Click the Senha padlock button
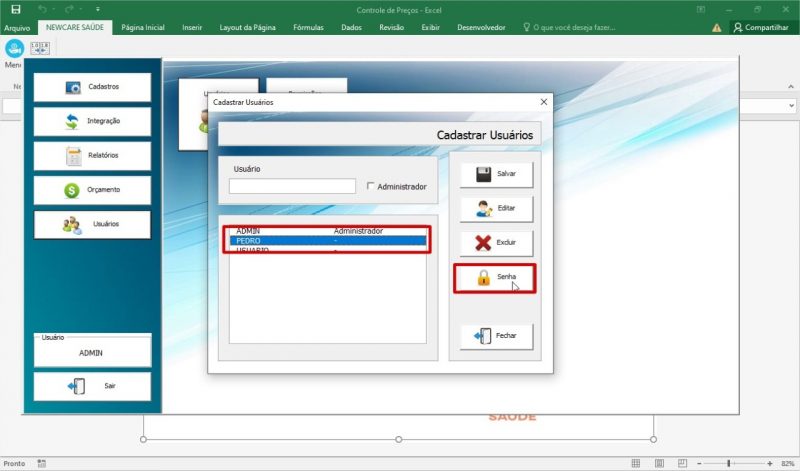 (x=496, y=278)
